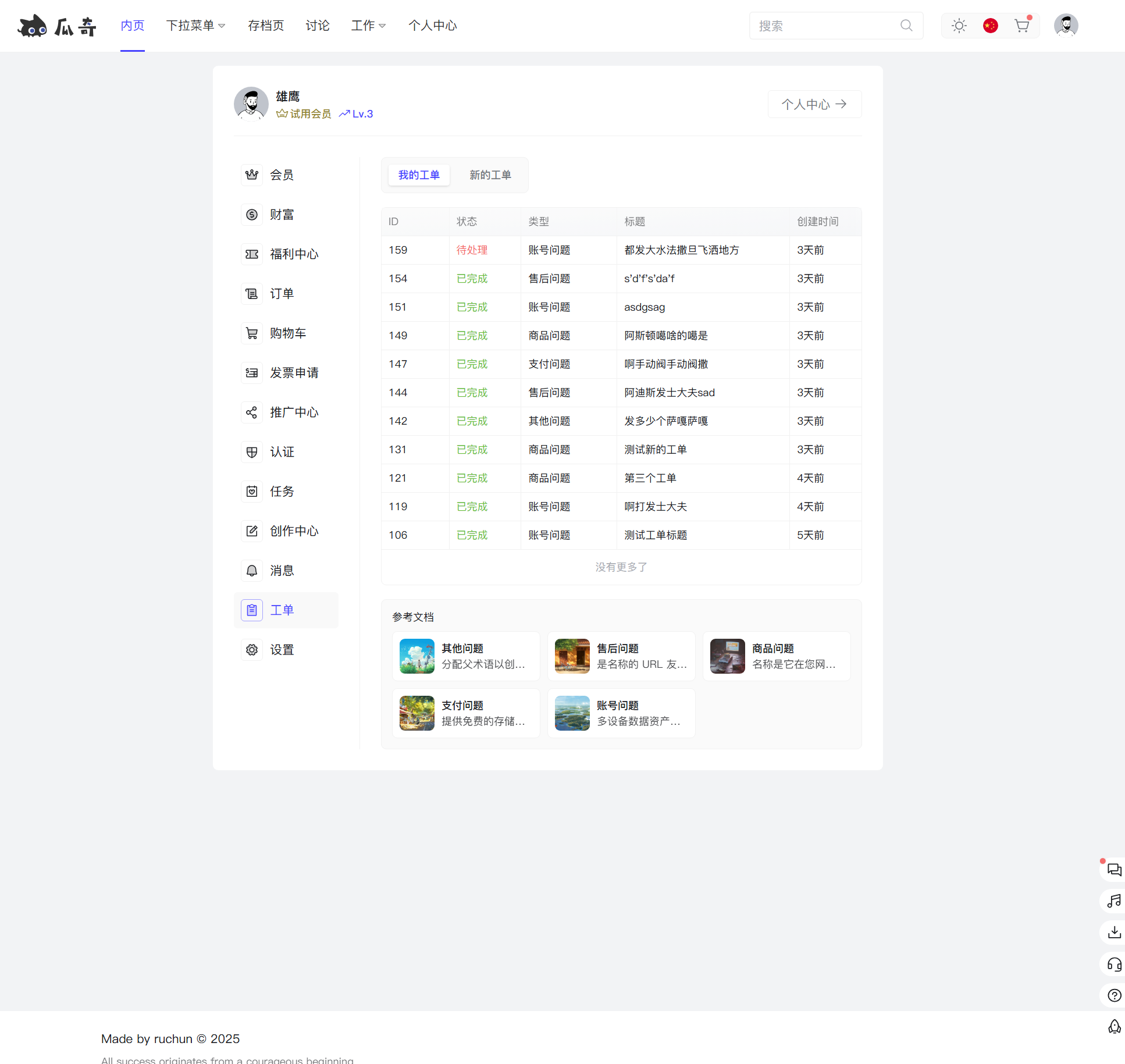Image resolution: width=1125 pixels, height=1064 pixels.
Task: Expand the 下拉菜单 dropdown
Action: 195,26
